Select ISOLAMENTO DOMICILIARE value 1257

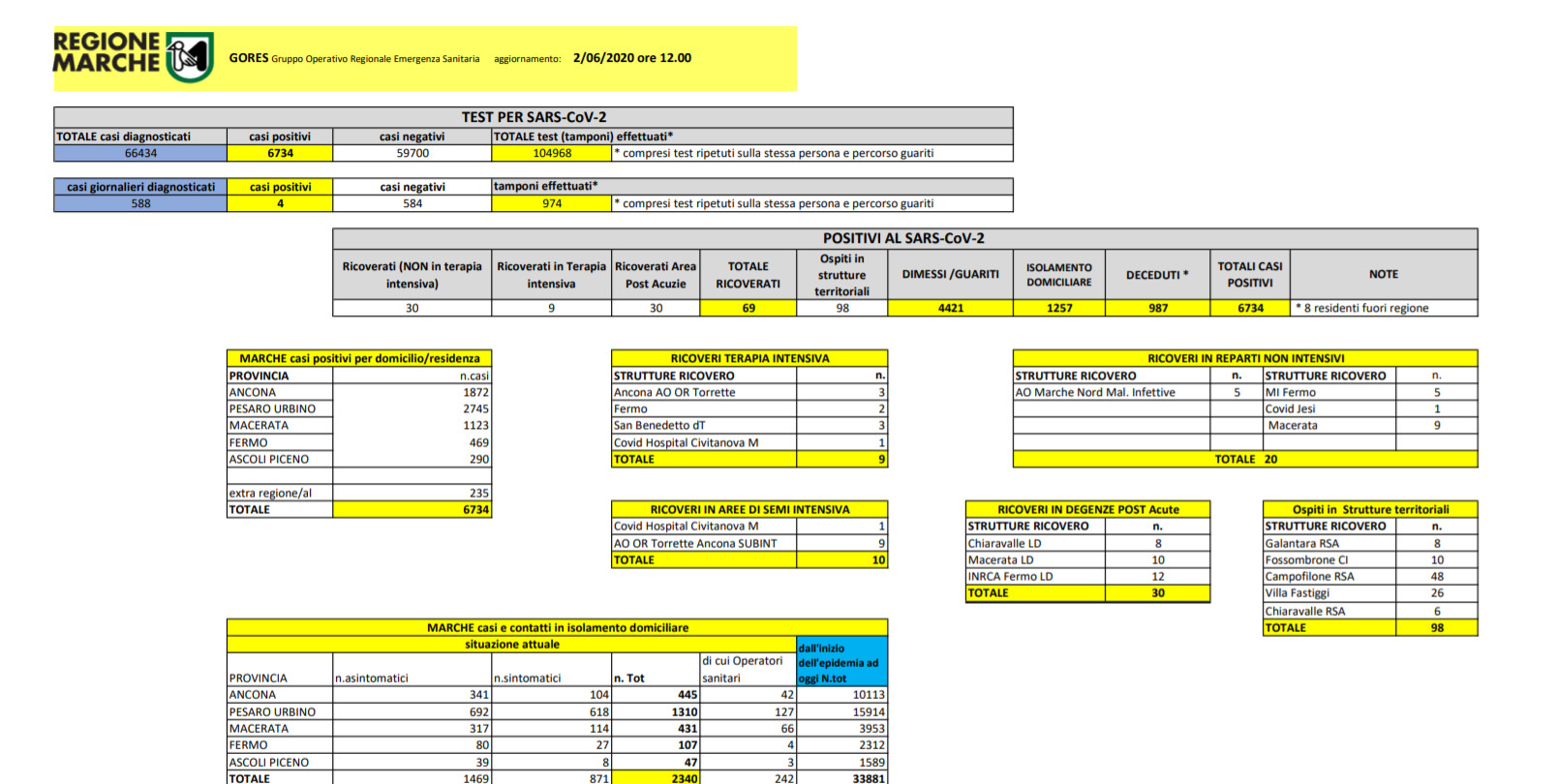(1059, 308)
